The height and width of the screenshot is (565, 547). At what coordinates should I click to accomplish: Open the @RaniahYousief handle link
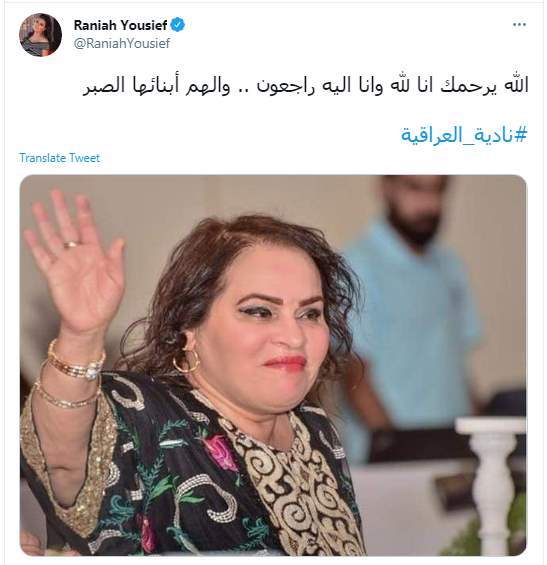[122, 43]
